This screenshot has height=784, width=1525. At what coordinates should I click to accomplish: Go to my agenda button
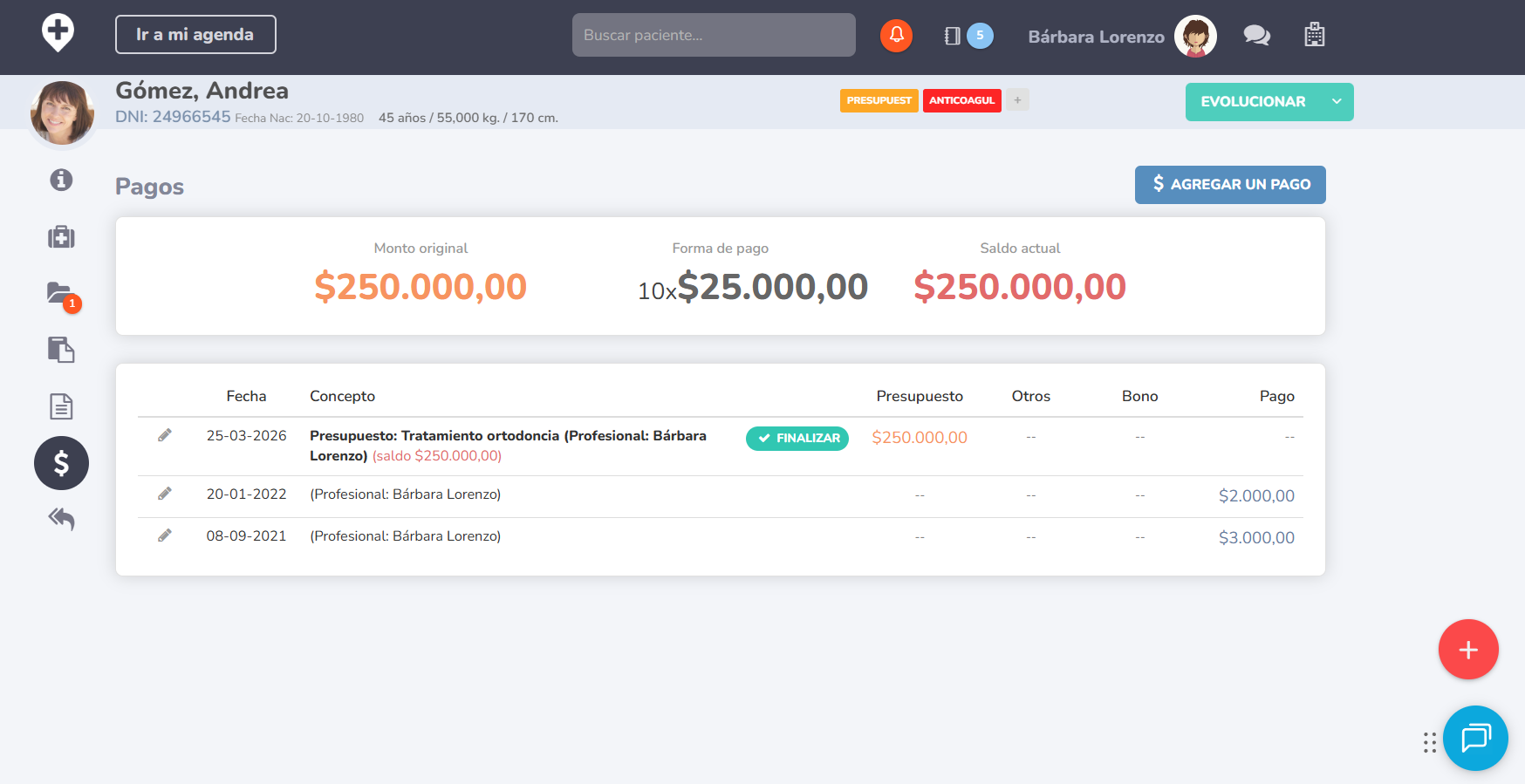point(195,35)
